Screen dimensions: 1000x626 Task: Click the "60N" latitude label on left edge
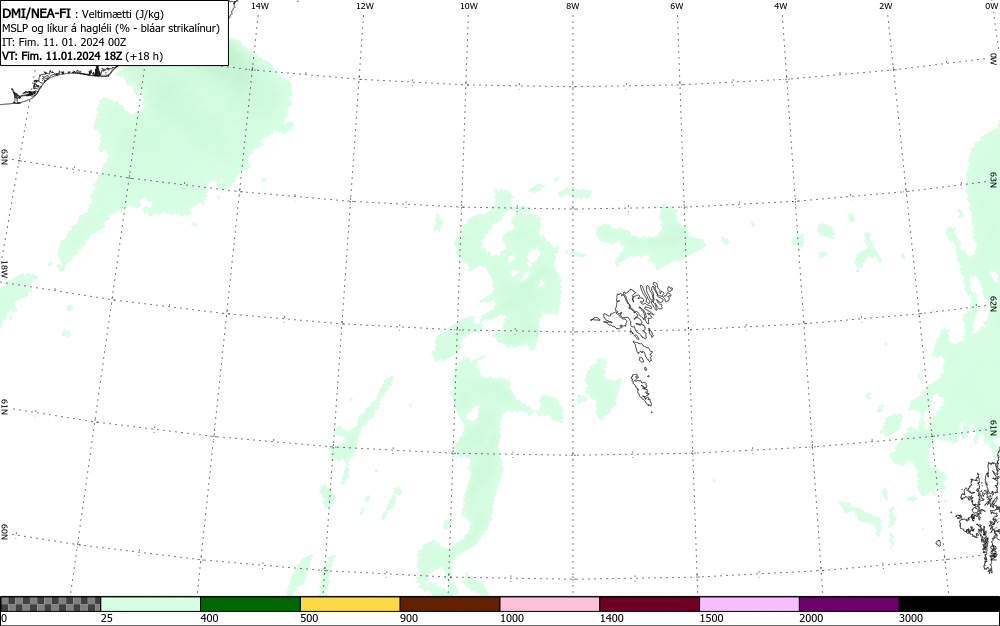[x=4, y=533]
